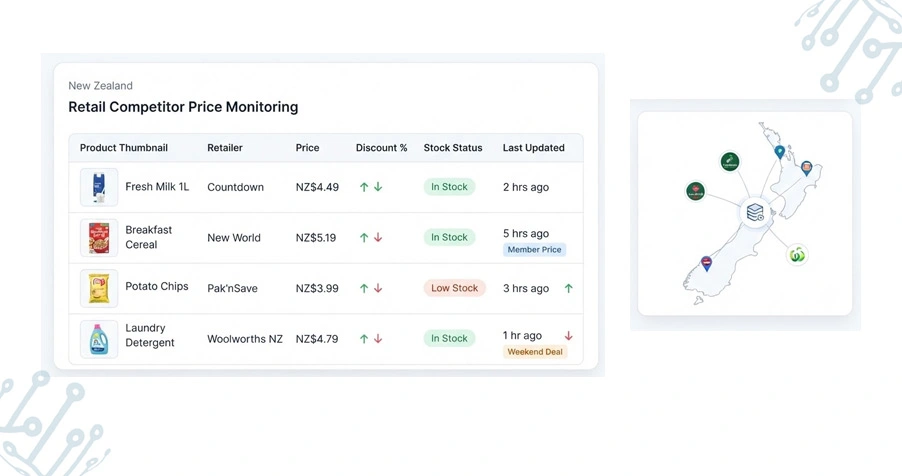Click the Woolworths NZ retailer cell
The width and height of the screenshot is (902, 476).
[x=245, y=339]
